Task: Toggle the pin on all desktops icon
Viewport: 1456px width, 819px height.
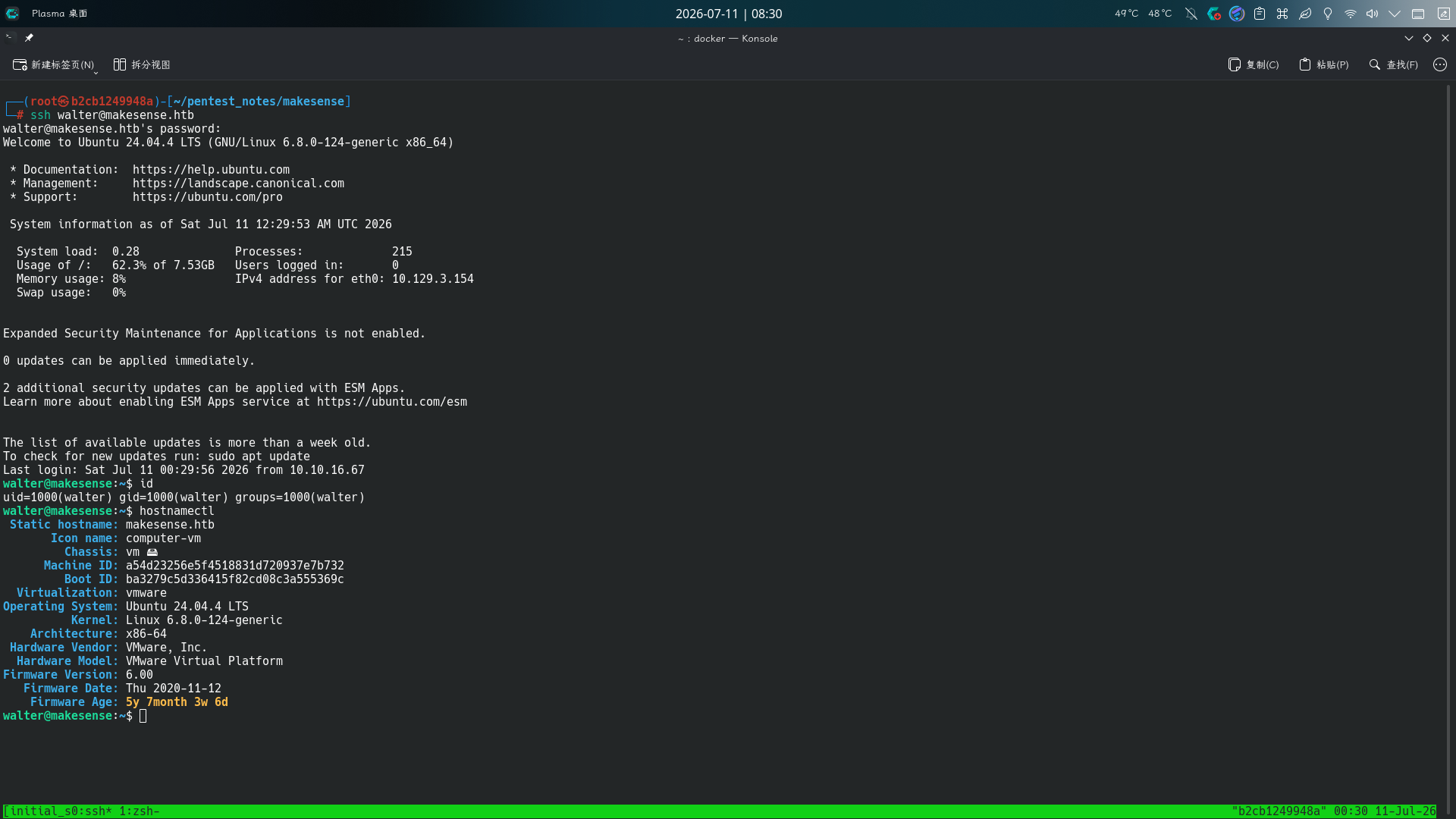Action: pyautogui.click(x=29, y=37)
